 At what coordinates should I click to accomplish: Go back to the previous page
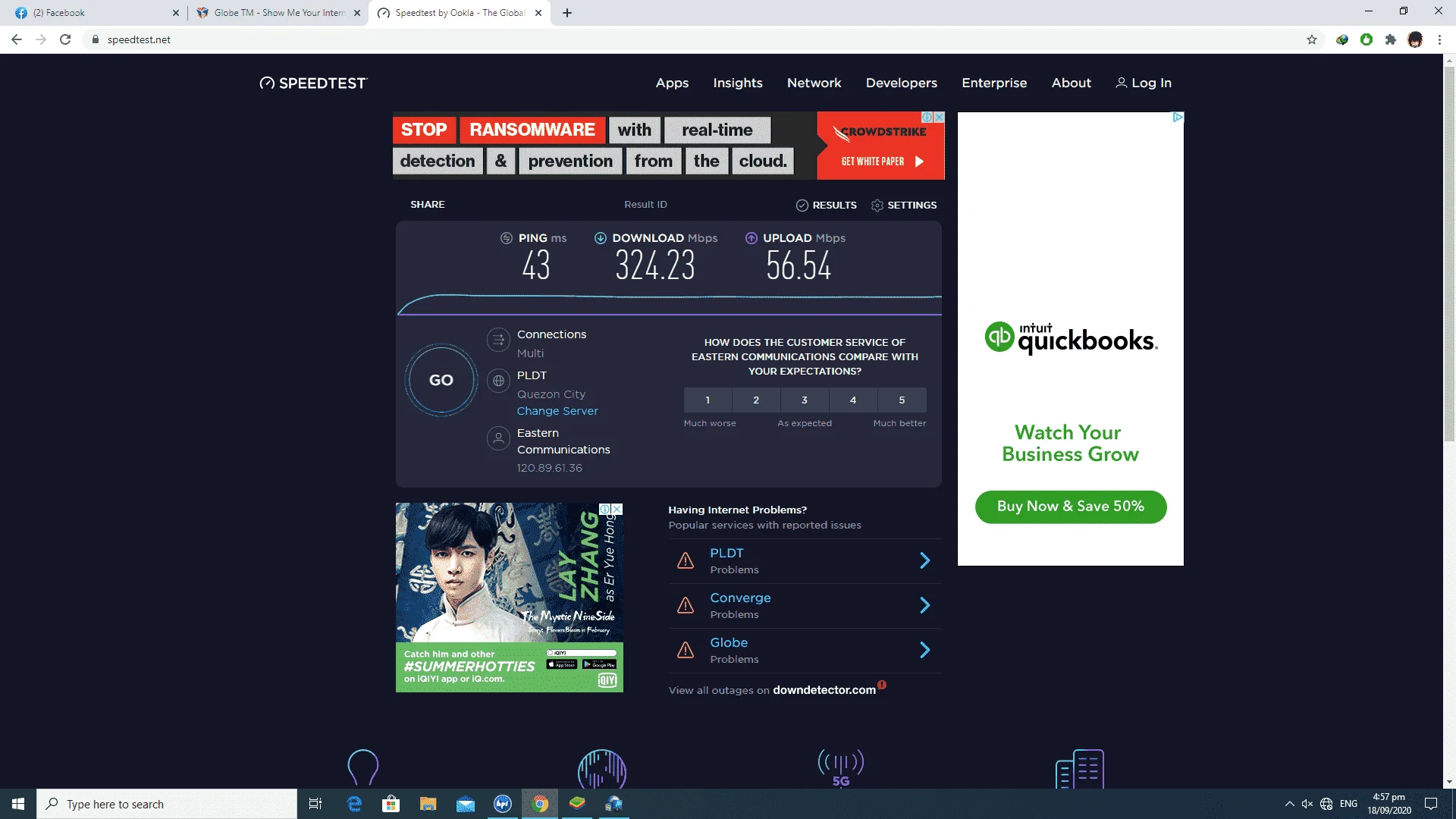17,39
